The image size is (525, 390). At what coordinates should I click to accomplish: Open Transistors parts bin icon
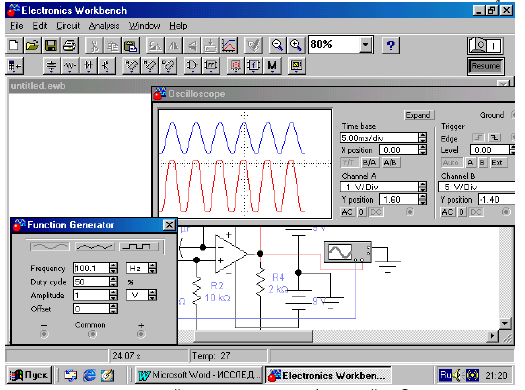tap(106, 66)
